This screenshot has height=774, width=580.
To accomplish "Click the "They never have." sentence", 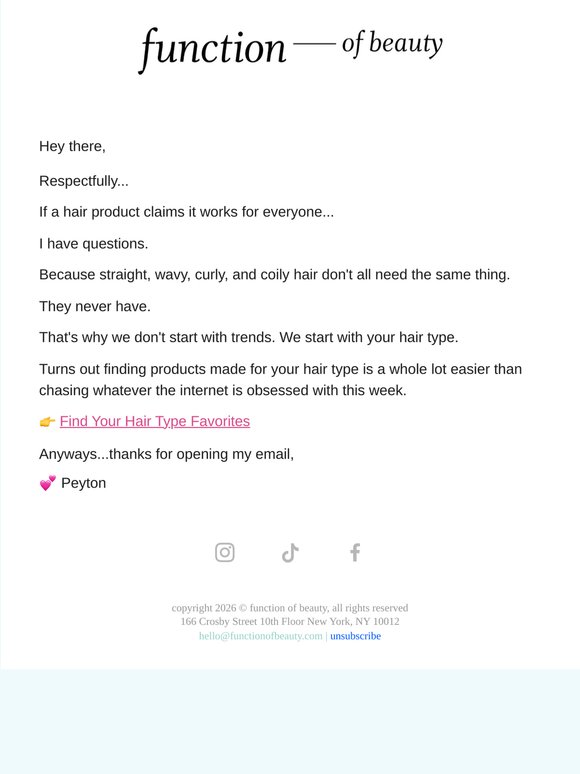I will (95, 306).
